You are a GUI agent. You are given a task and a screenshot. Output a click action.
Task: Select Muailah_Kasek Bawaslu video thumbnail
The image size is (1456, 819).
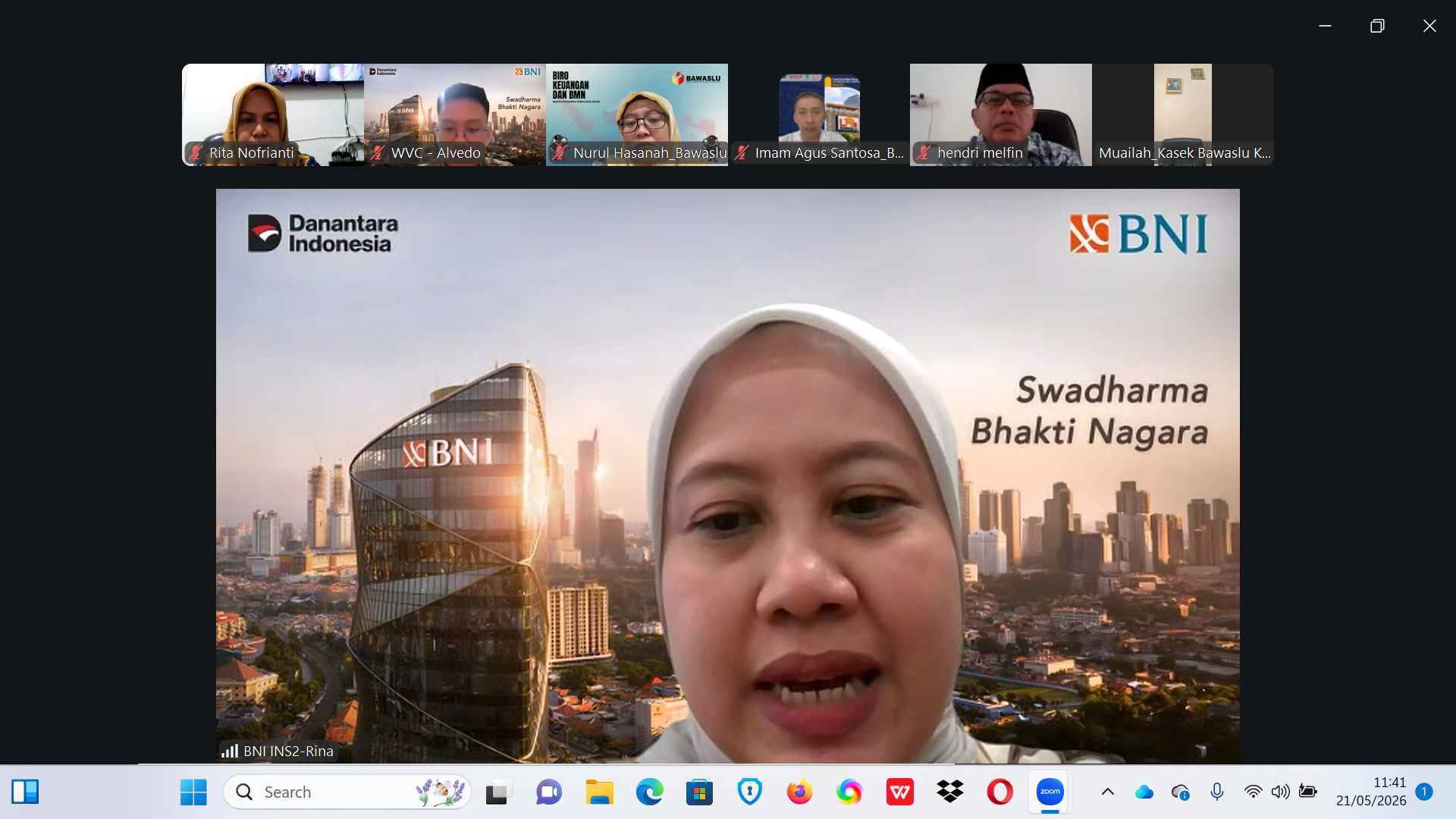click(1183, 115)
